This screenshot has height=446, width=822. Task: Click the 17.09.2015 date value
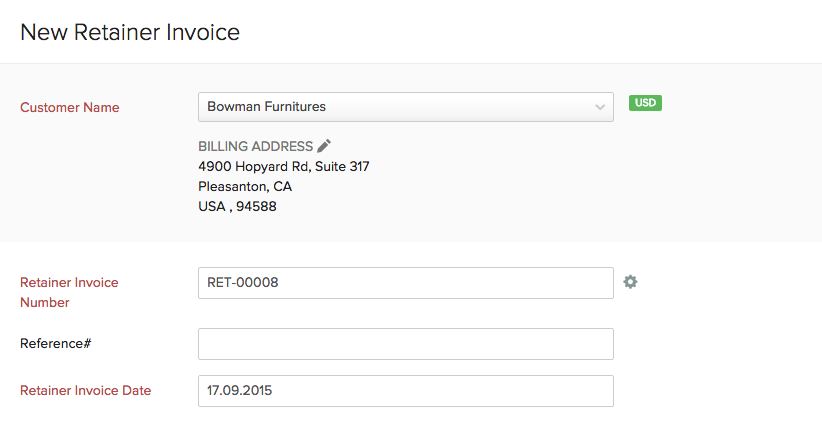tap(239, 391)
